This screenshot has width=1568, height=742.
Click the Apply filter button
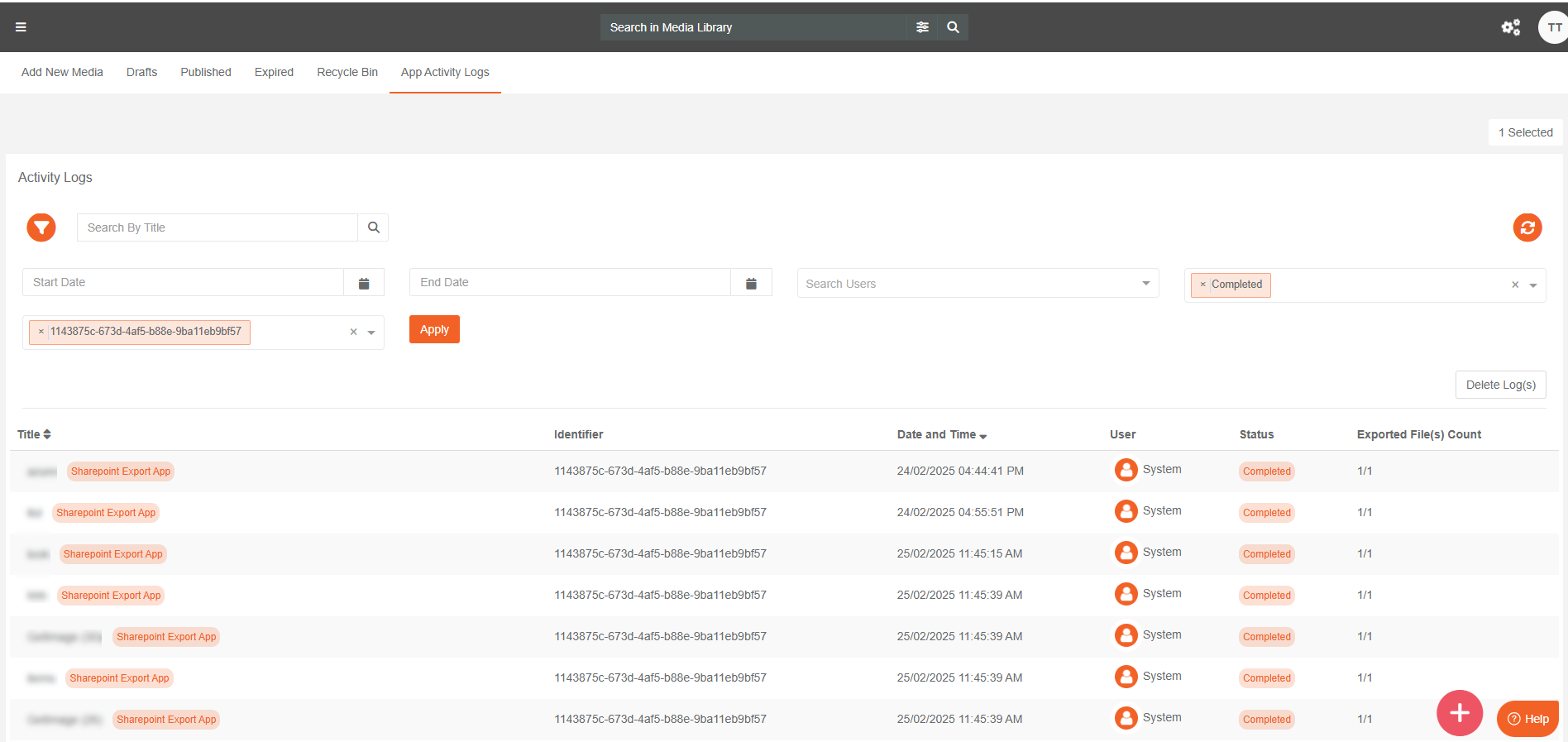(x=434, y=329)
